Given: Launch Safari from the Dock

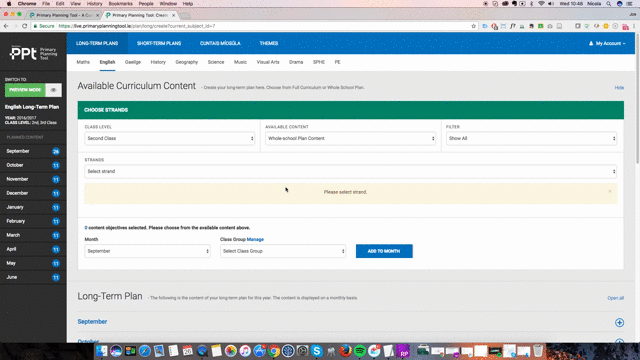Looking at the screenshot, I should pos(144,351).
